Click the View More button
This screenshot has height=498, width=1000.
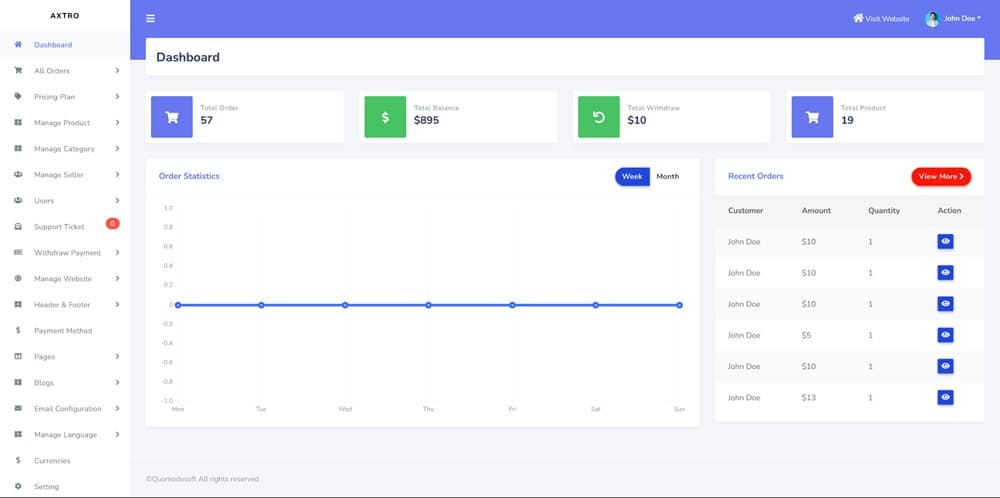tap(940, 176)
